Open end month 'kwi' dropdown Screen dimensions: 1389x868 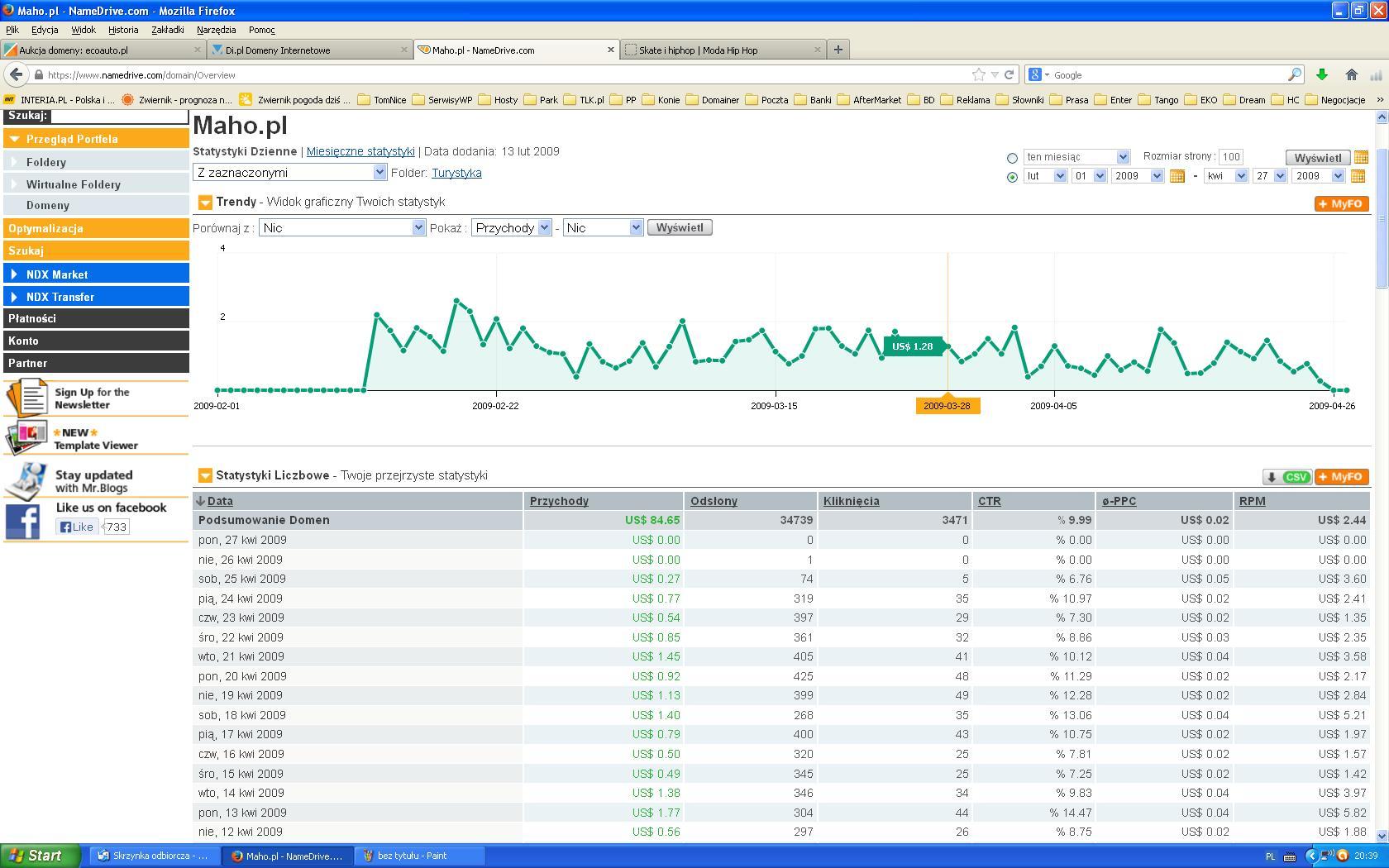coord(1226,176)
